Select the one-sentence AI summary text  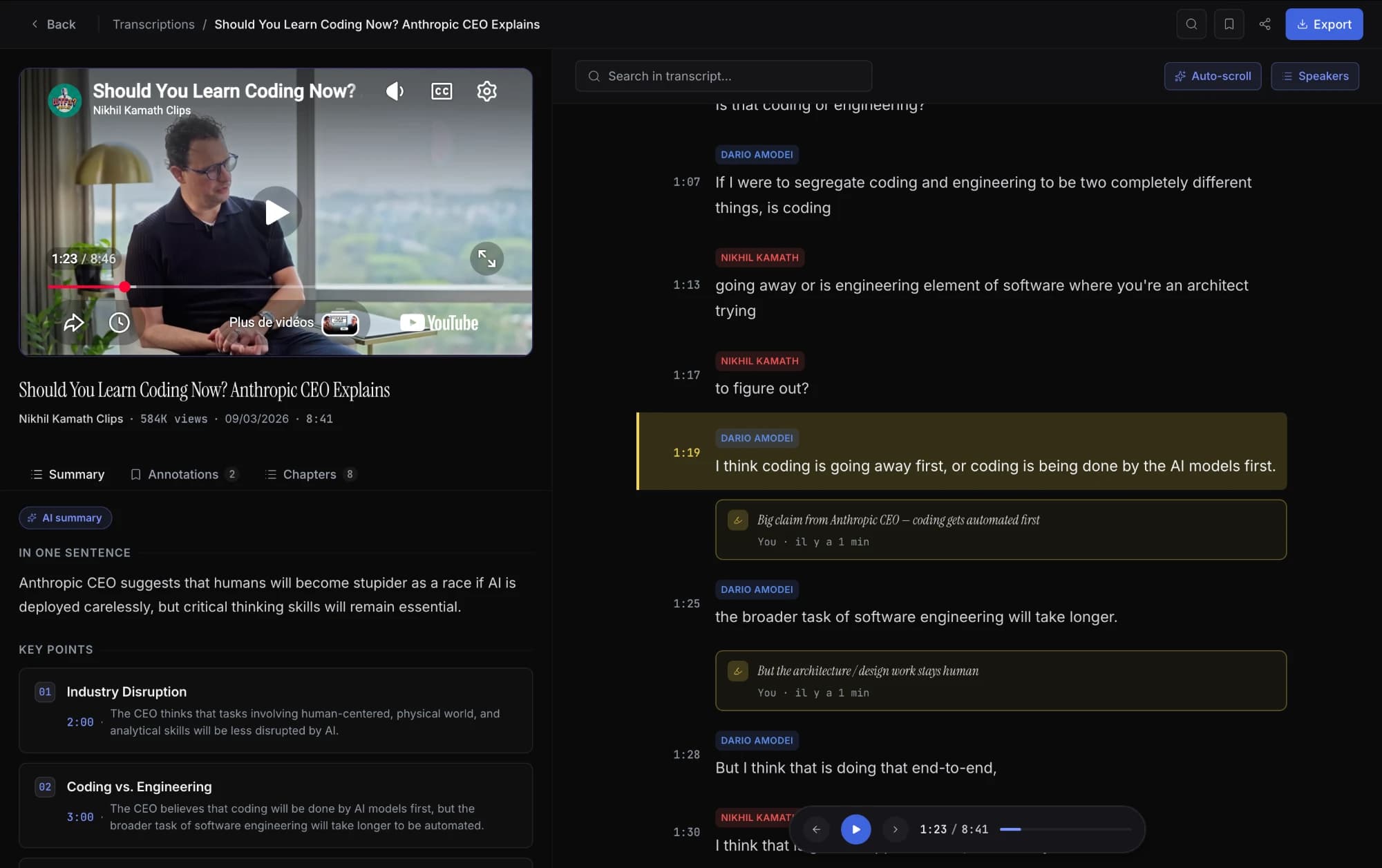point(267,594)
